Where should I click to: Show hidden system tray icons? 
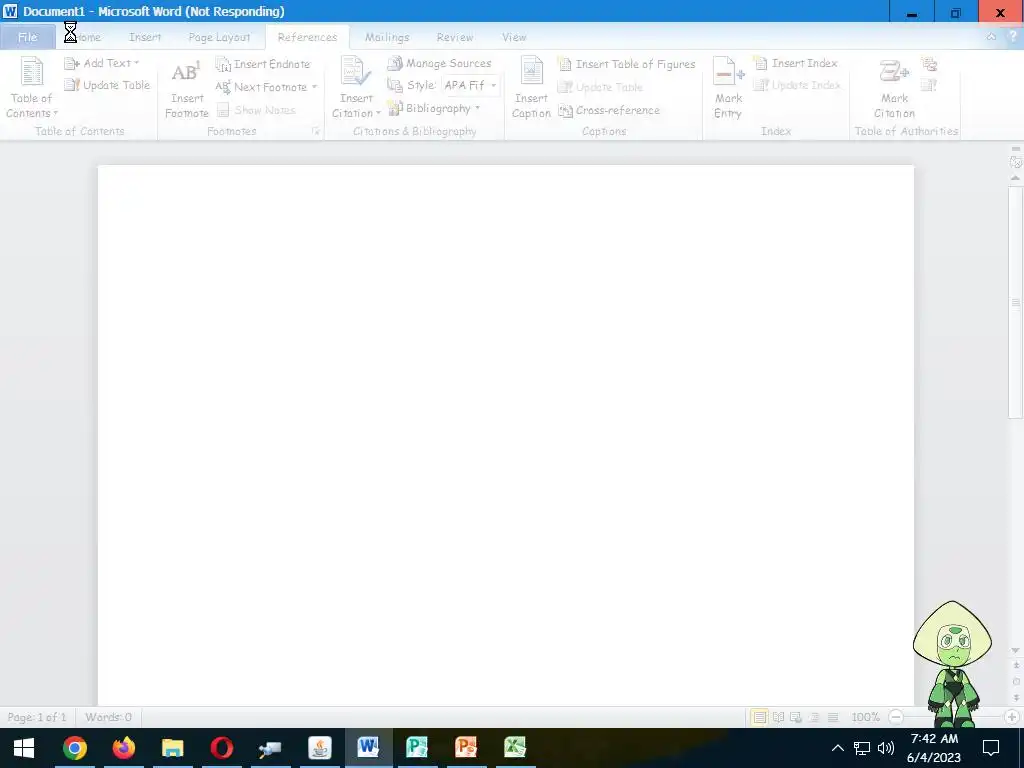point(837,748)
